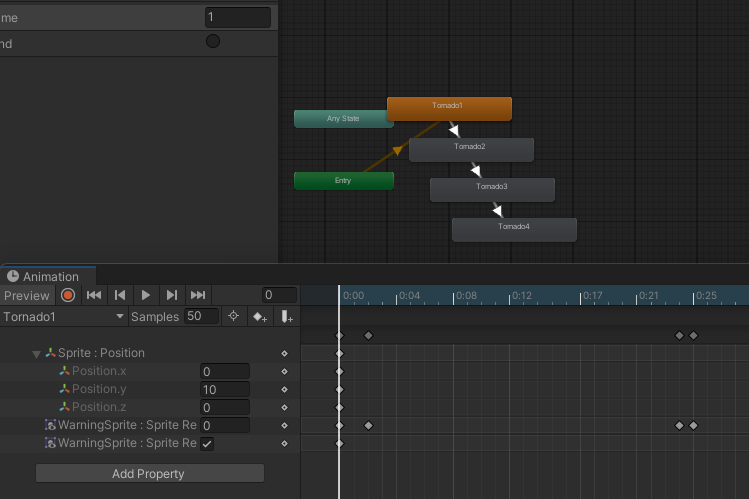749x499 pixels.
Task: Select the Position.x keyframe at 0:00
Action: tap(340, 372)
